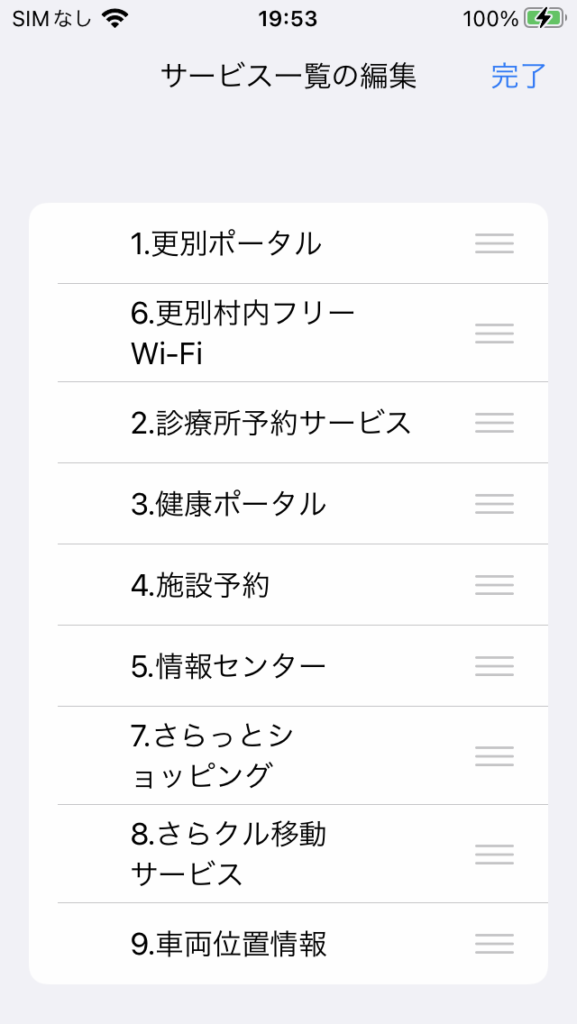Tap the reorder handle beside 8.さらクル移動サービス
The image size is (577, 1024).
pos(494,854)
